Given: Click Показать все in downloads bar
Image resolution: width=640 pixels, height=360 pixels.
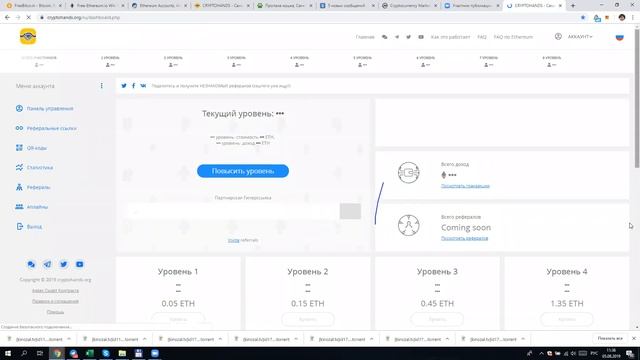Looking at the screenshot, I should (x=610, y=339).
